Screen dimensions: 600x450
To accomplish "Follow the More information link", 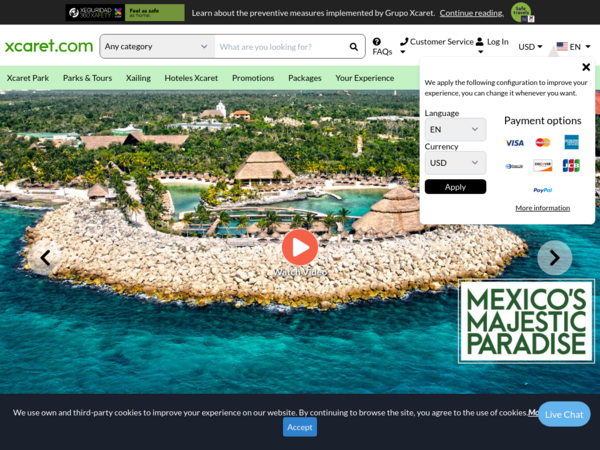I will pos(542,208).
